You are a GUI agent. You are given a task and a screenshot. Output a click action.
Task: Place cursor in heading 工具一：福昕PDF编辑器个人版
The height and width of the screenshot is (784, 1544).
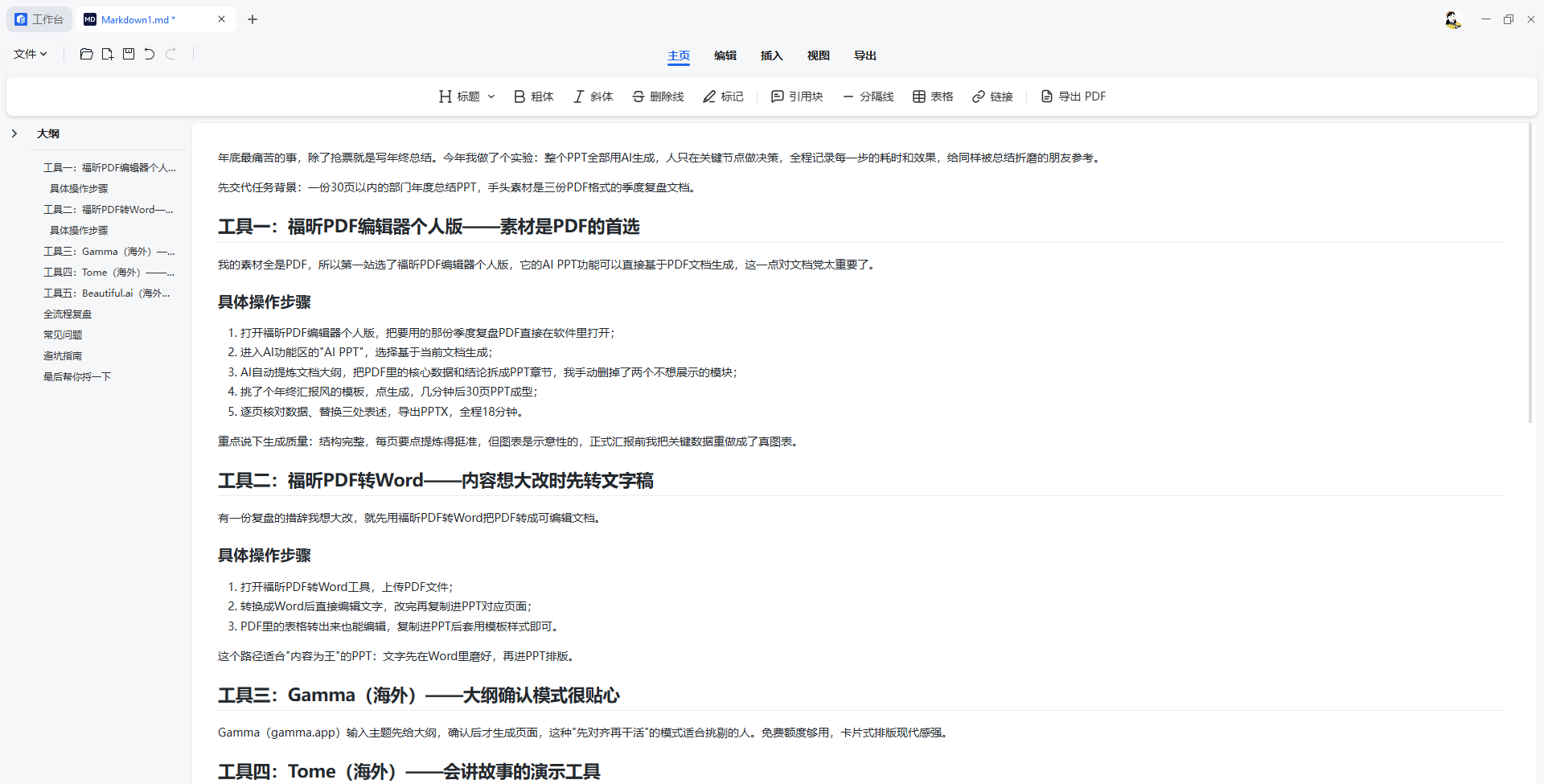click(429, 227)
